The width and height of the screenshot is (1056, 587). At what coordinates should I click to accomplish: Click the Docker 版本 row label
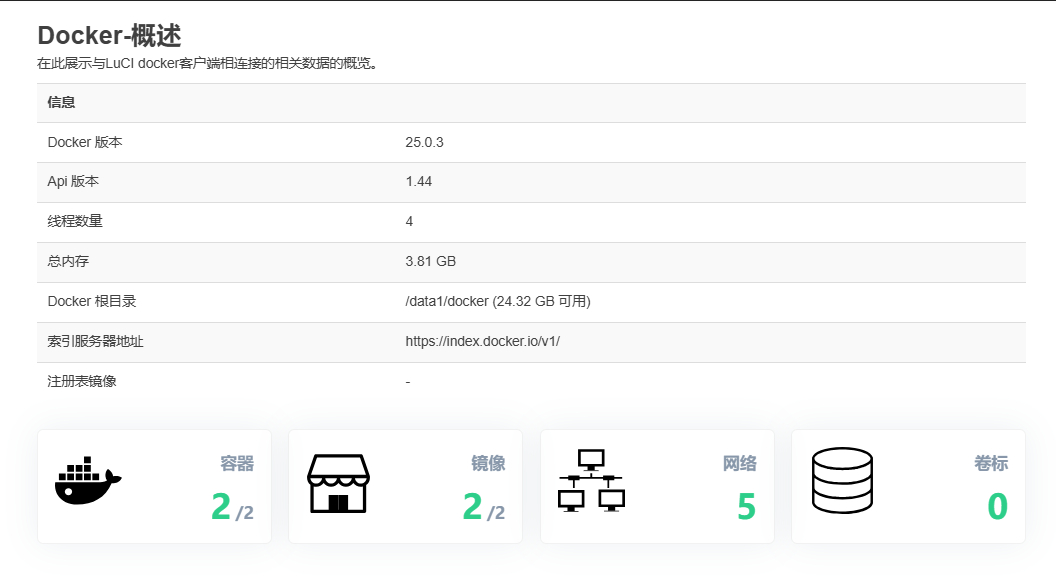(x=85, y=142)
